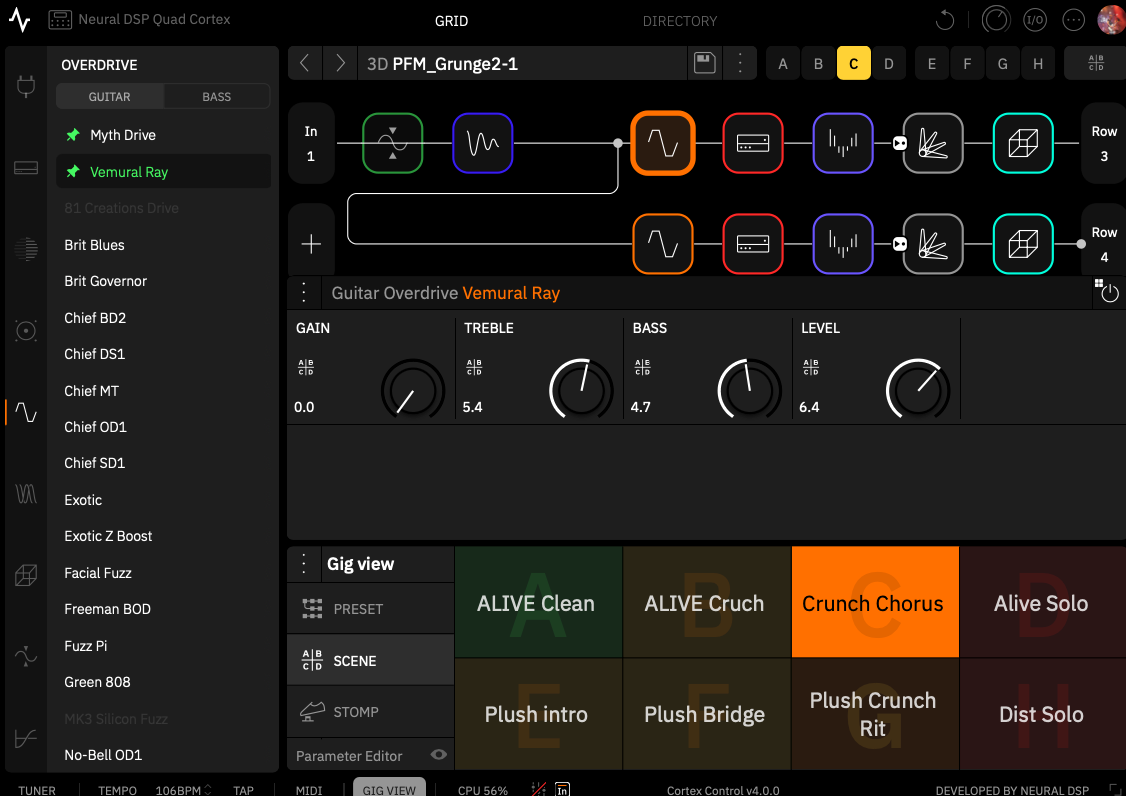Save the preset with the floppy disk icon
1126x796 pixels.
[704, 63]
